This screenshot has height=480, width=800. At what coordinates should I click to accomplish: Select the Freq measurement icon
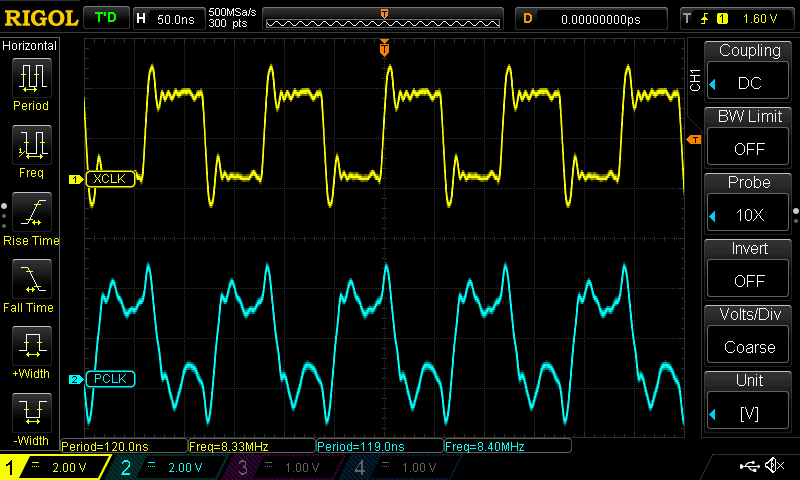32,145
